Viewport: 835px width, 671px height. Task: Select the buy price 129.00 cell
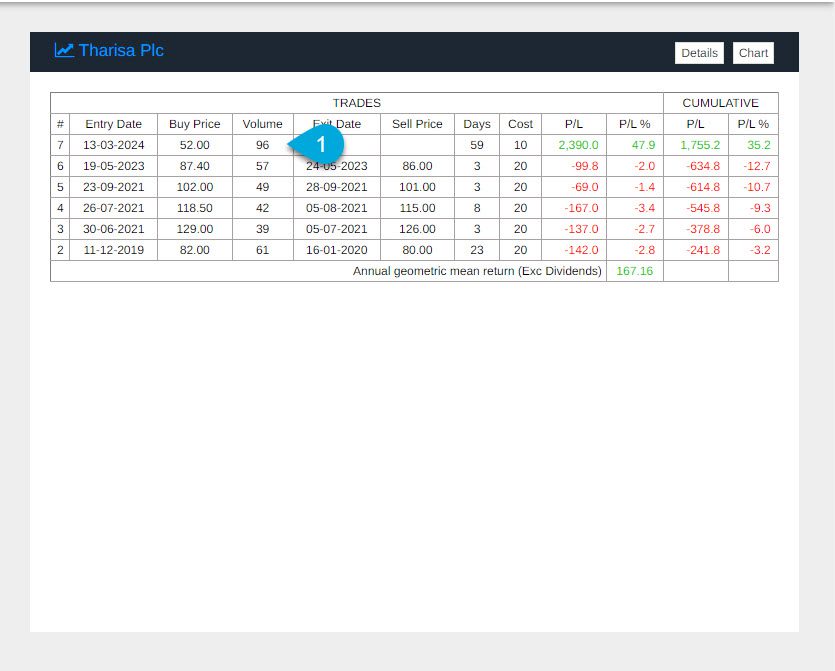coord(194,229)
